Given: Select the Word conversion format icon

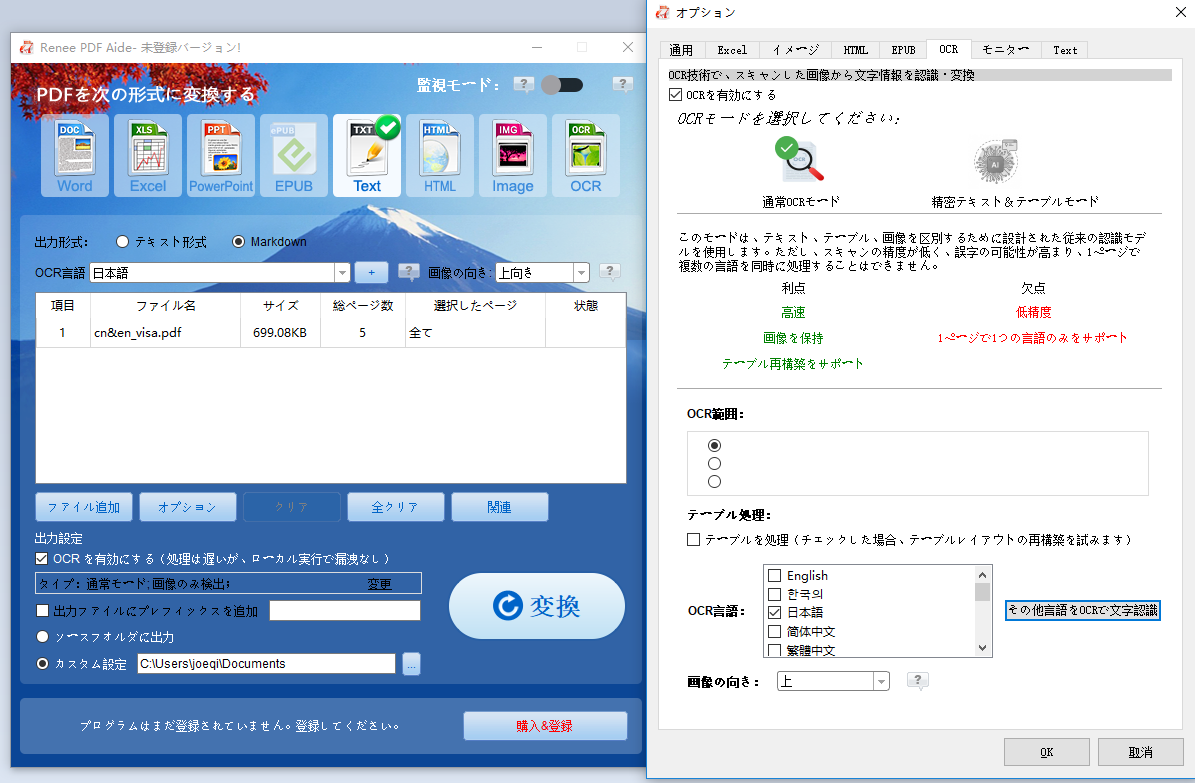Looking at the screenshot, I should click(74, 155).
